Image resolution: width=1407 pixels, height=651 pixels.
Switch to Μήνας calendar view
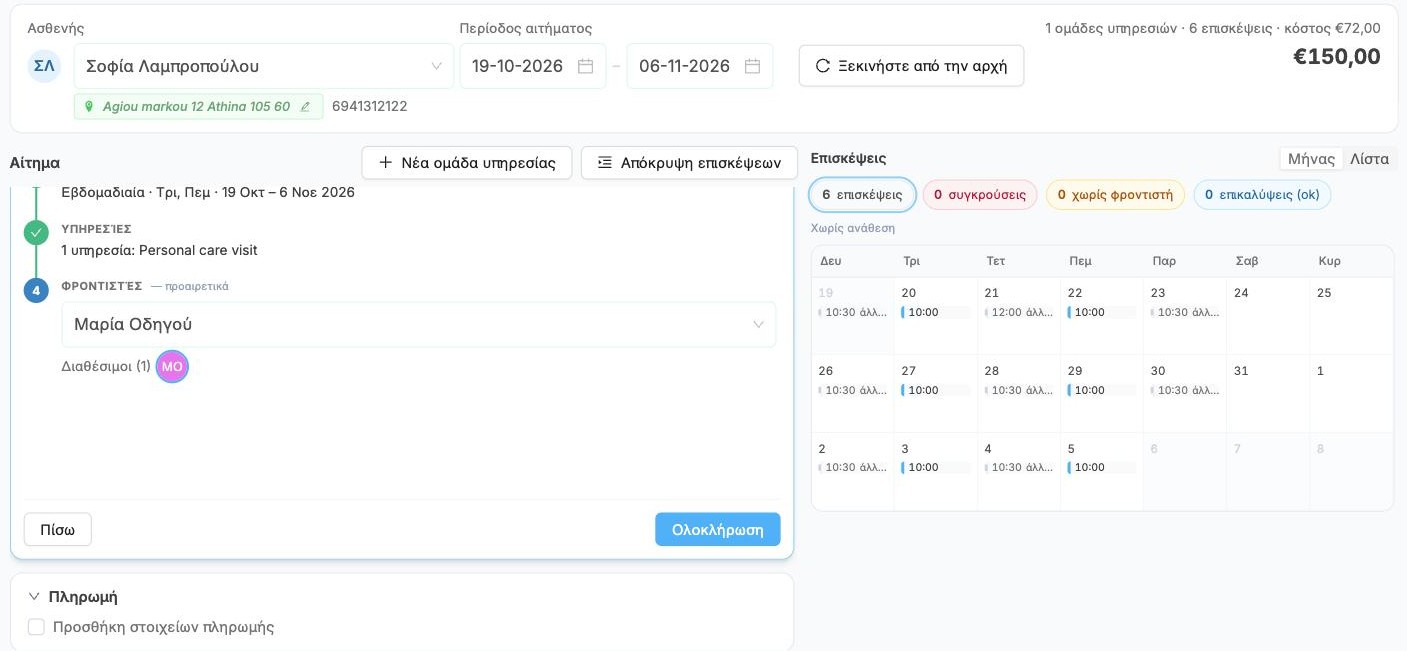click(1311, 159)
